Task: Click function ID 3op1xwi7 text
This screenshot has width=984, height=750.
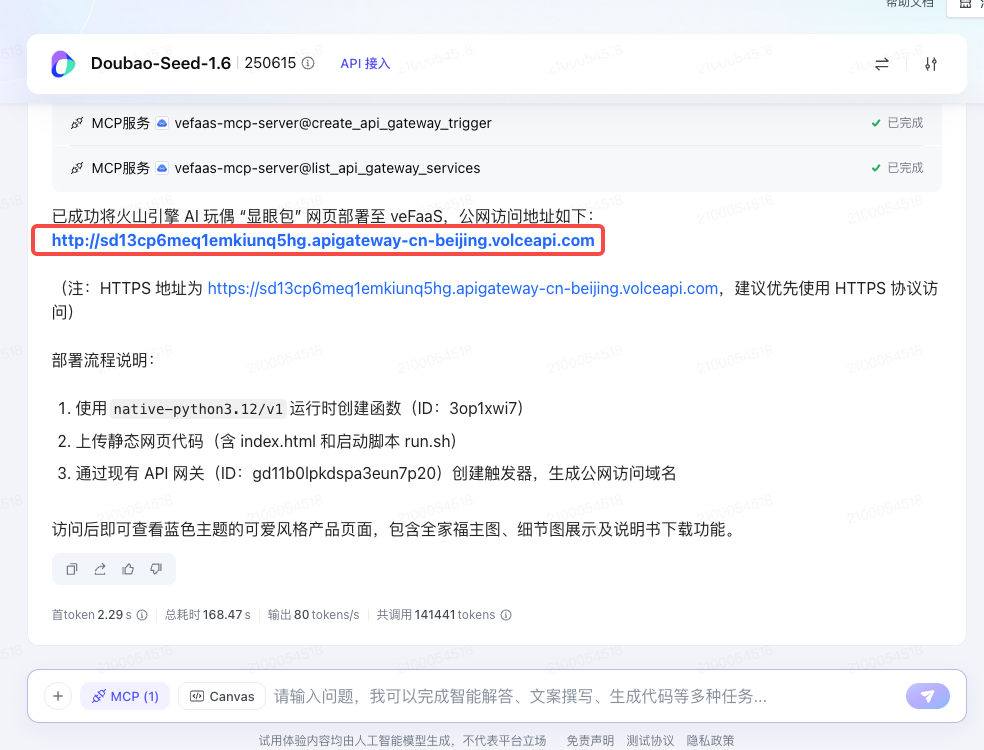Action: (x=483, y=409)
